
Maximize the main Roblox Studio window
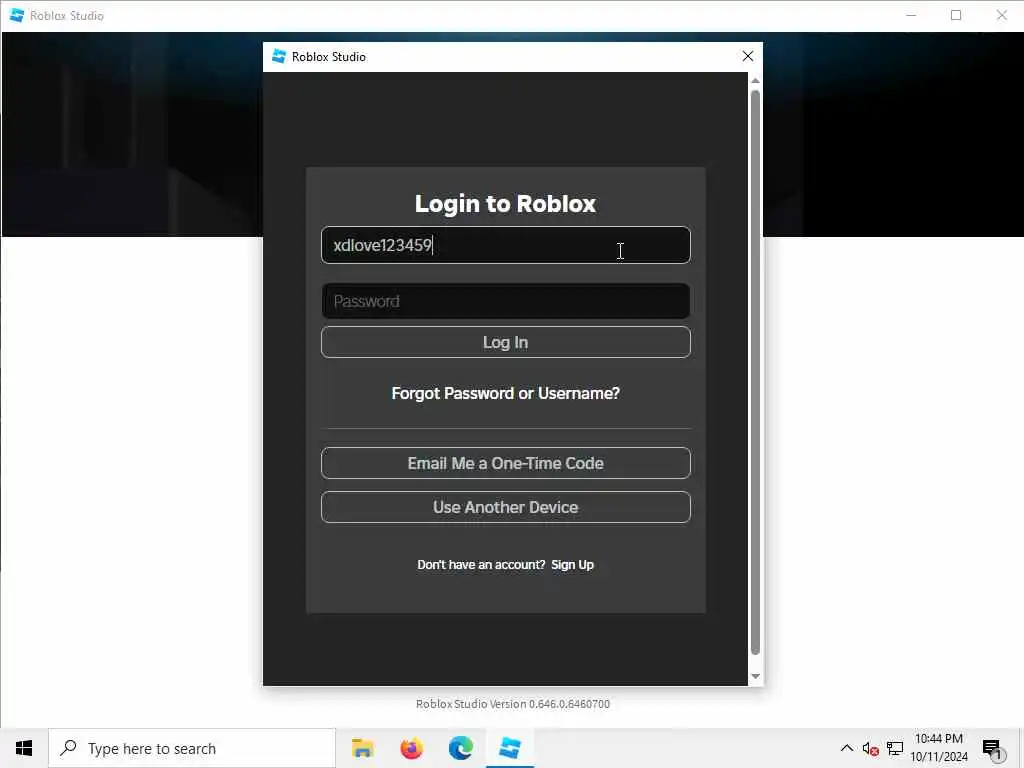956,15
